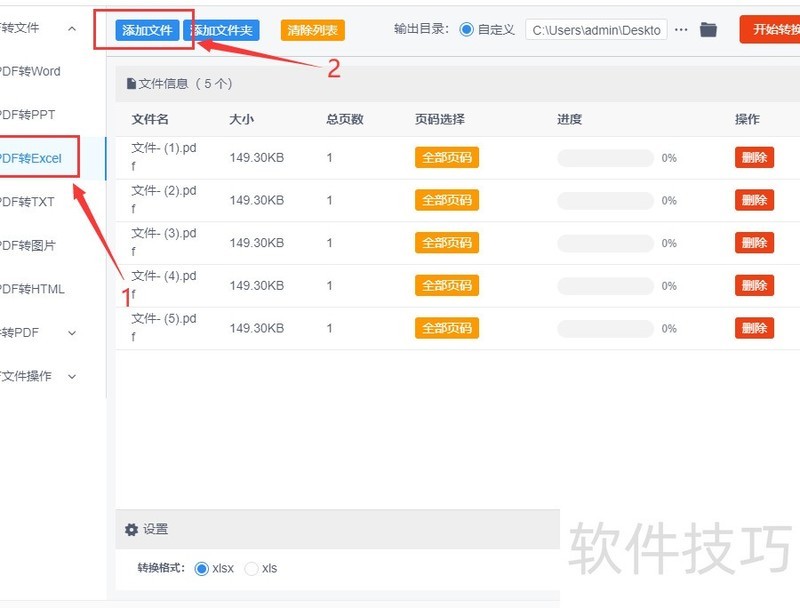Click the three-dots browse path icon
The width and height of the screenshot is (800, 608).
681,30
